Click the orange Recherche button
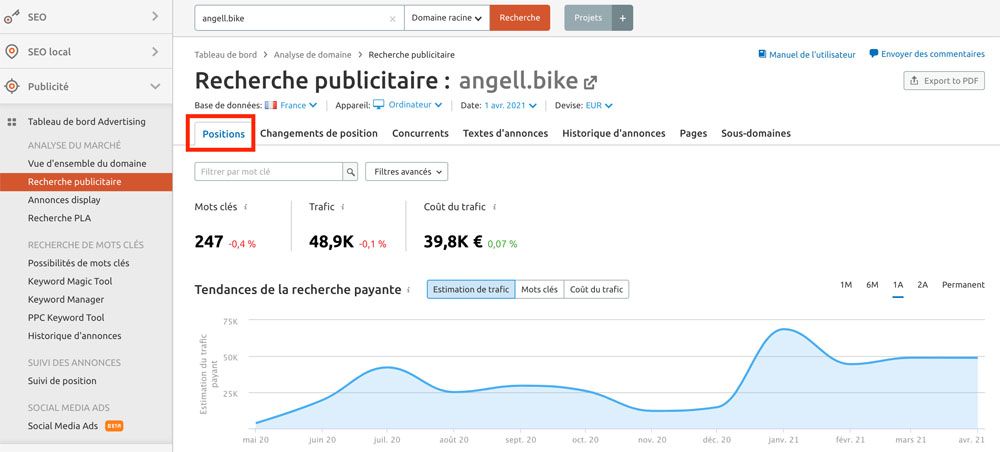Viewport: 1000px width, 452px height. pos(520,18)
